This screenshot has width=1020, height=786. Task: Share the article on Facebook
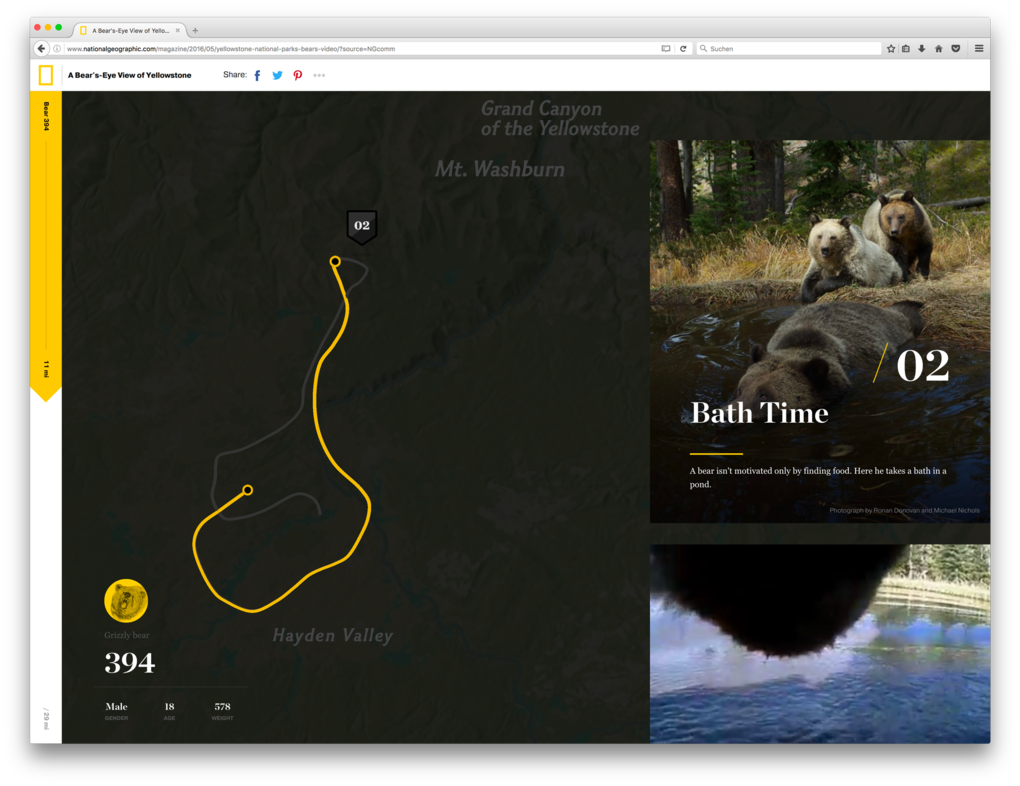(x=256, y=74)
